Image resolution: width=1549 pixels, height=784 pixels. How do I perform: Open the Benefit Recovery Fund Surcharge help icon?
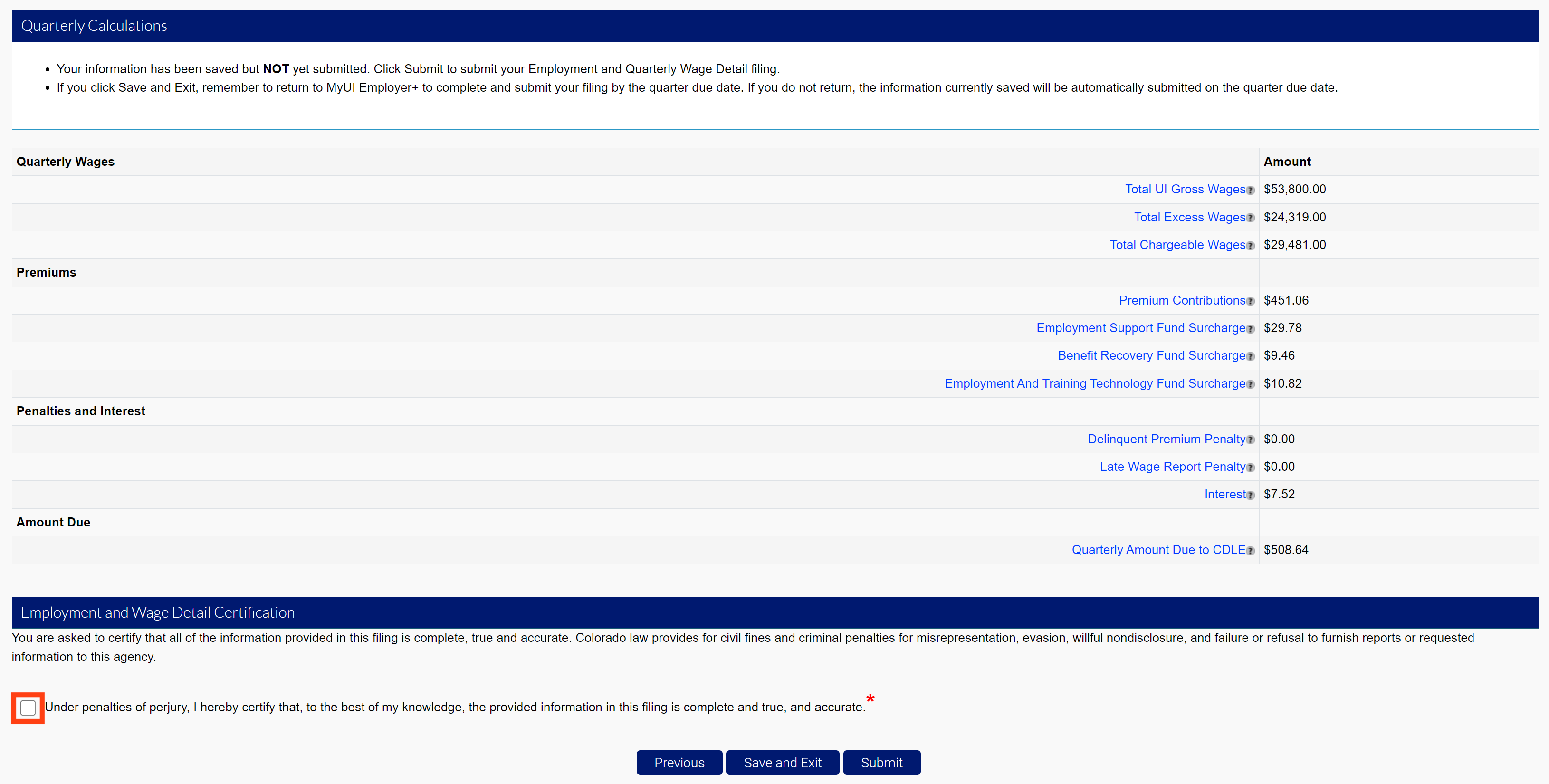(1251, 356)
